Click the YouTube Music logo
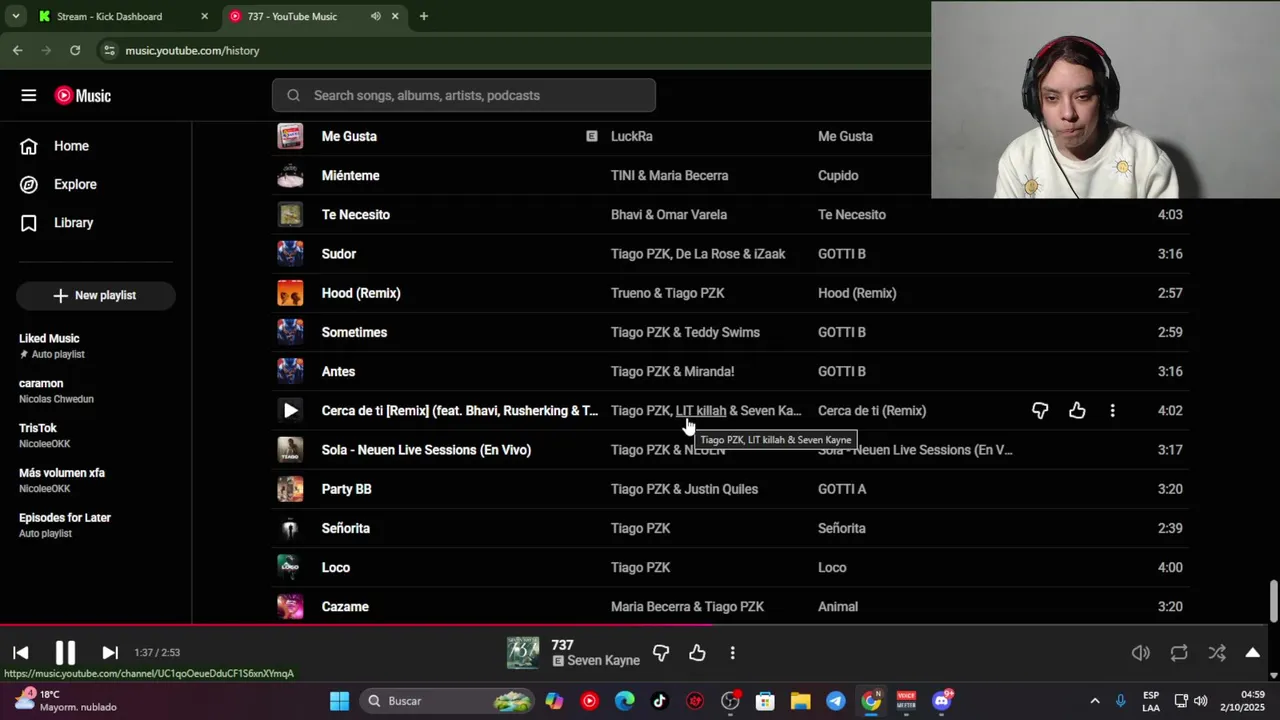 coord(83,95)
